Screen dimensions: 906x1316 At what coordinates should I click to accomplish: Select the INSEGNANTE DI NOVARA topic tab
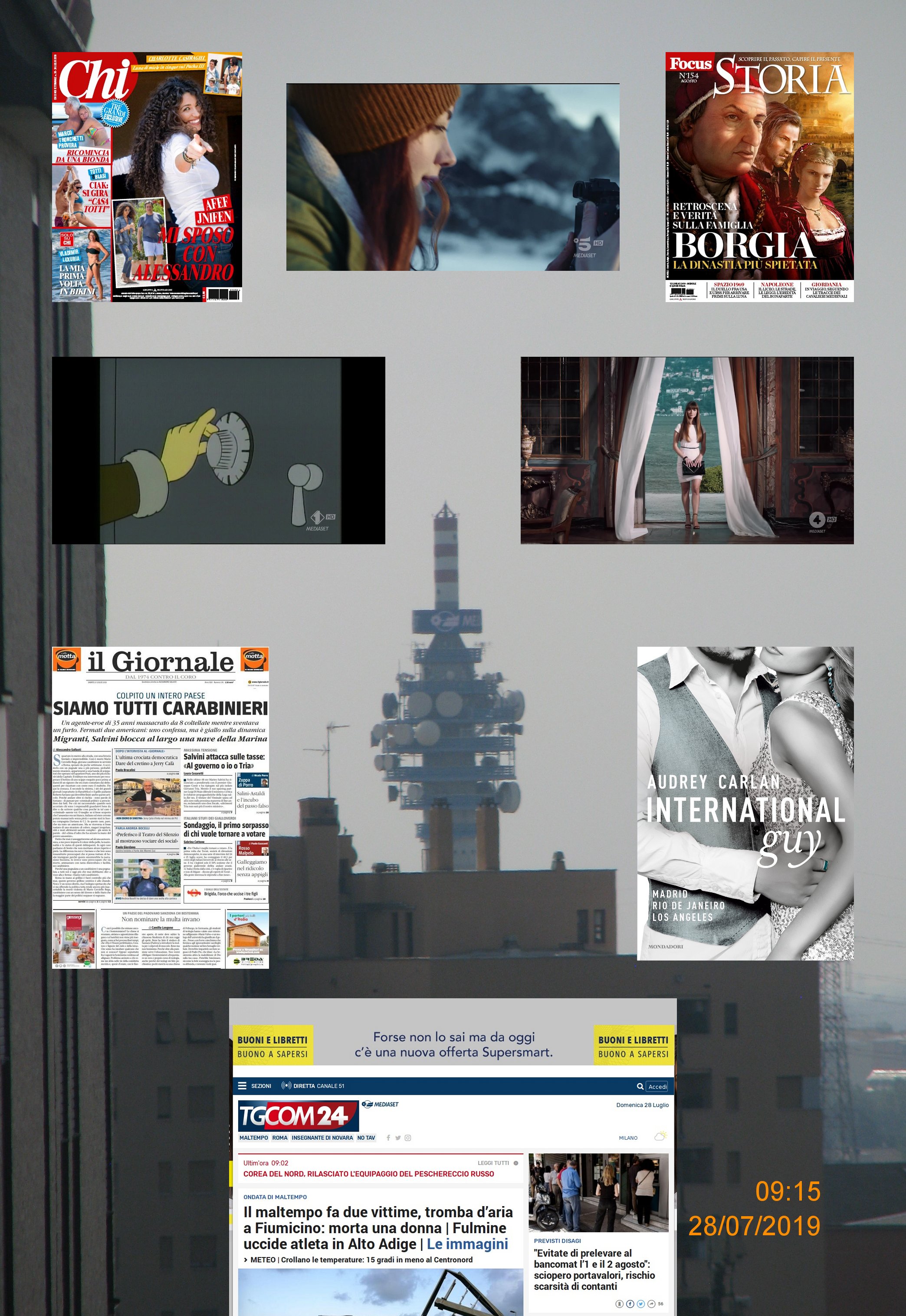[322, 1138]
